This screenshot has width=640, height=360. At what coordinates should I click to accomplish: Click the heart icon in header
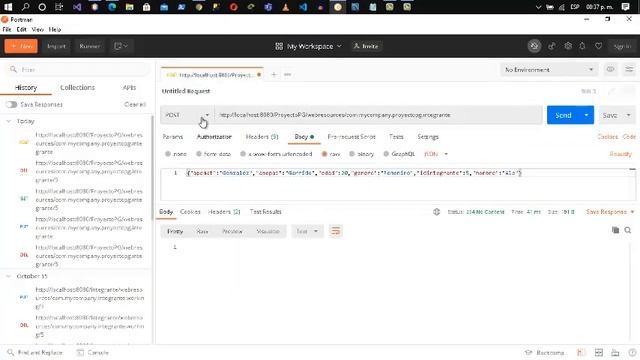click(x=598, y=46)
